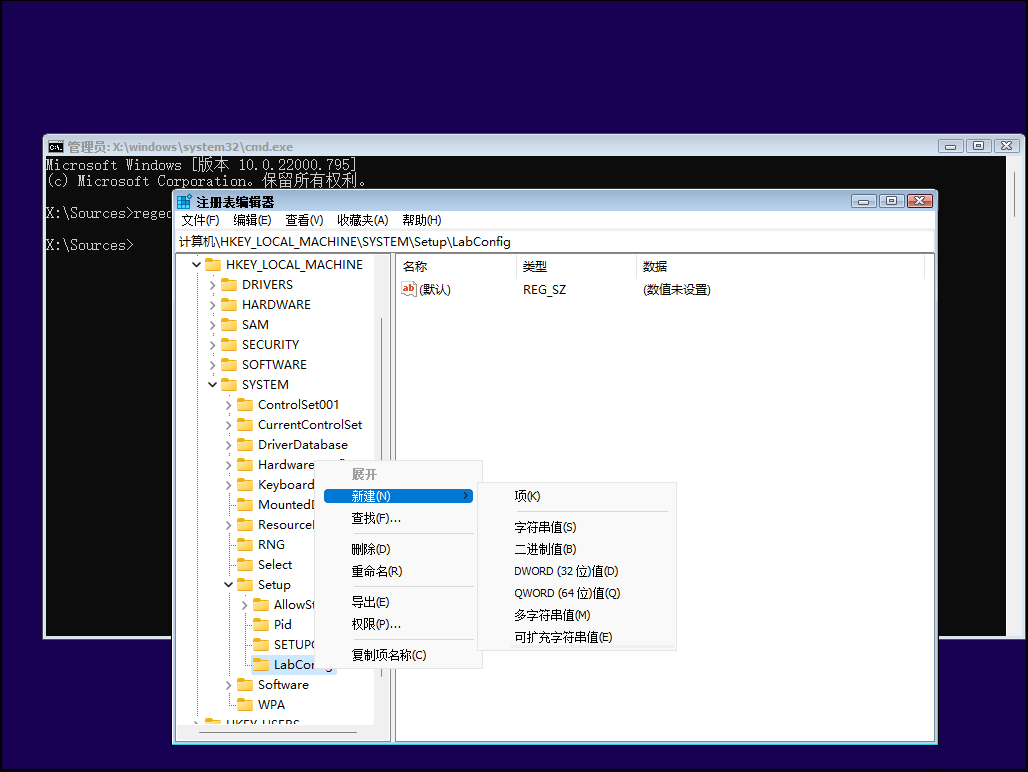Open the 收藏夹(A) menu
Image resolution: width=1028 pixels, height=772 pixels.
point(363,220)
